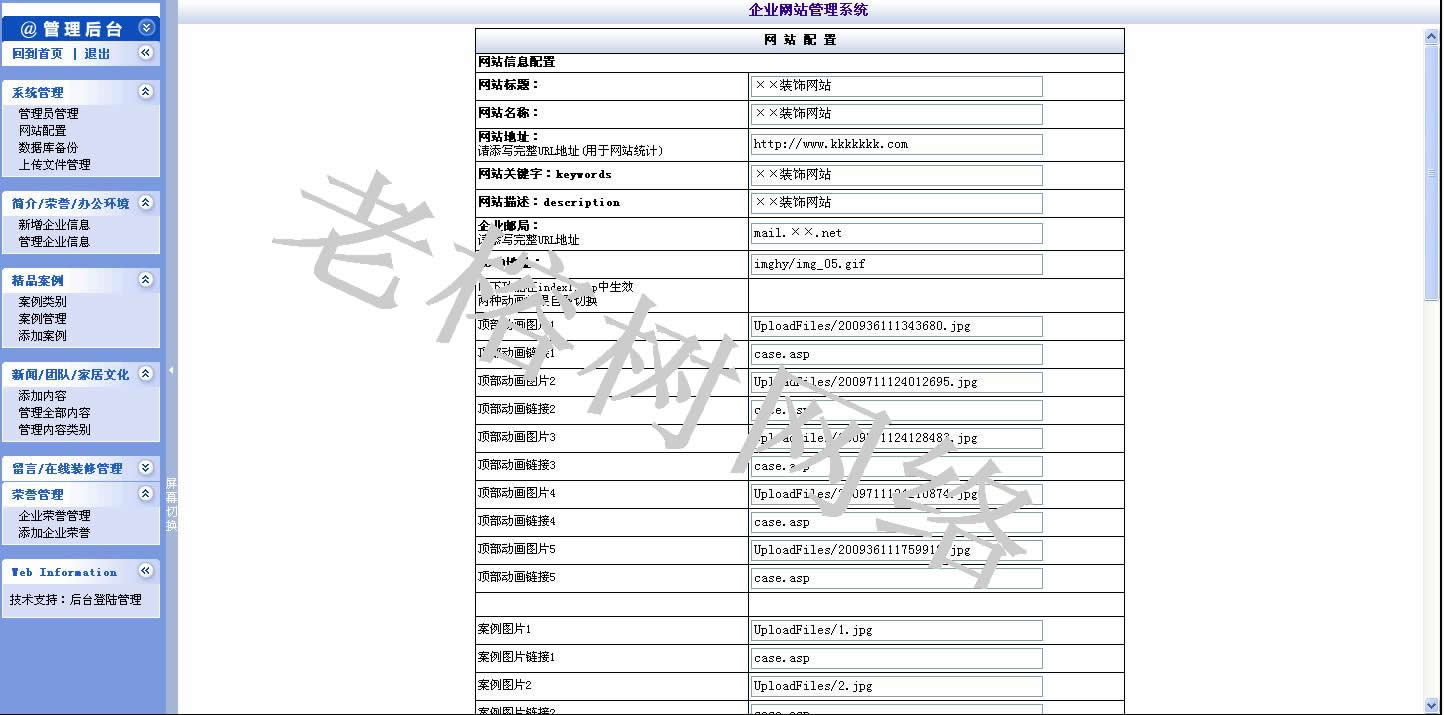Screen dimensions: 1444x715
Task: Focus the 顶部动画图片2 path field
Action: [x=896, y=382]
